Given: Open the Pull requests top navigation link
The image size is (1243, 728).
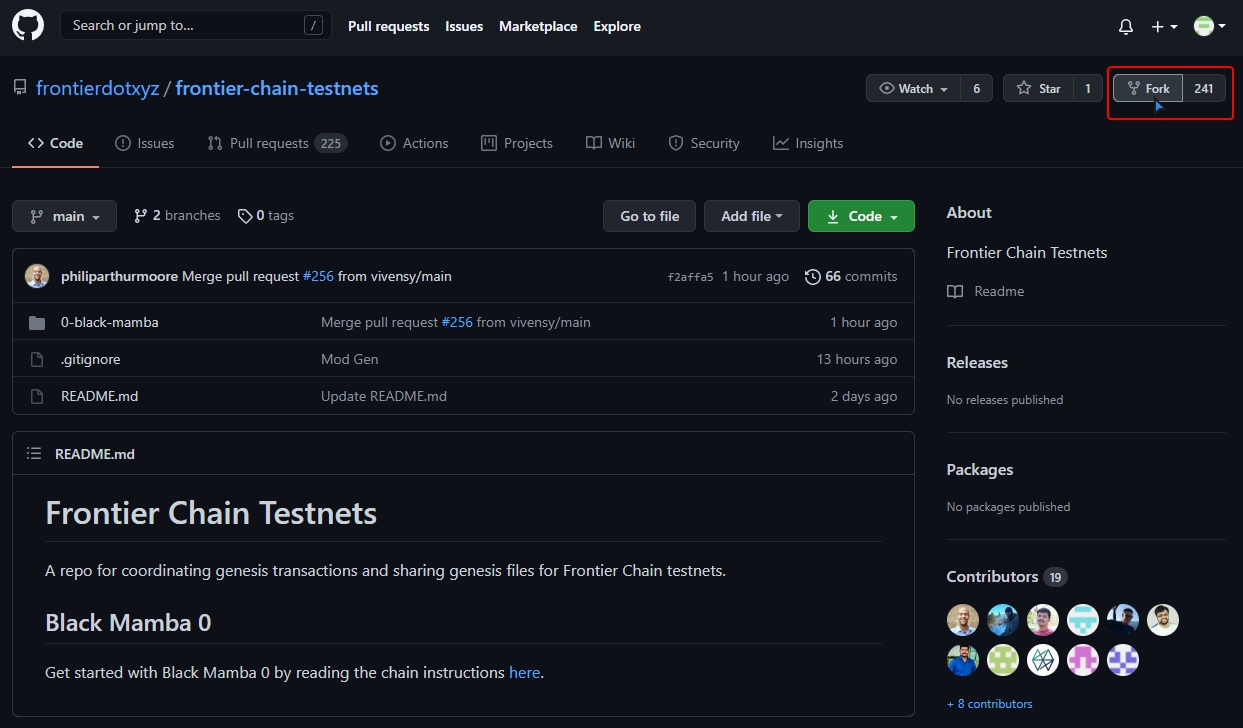Looking at the screenshot, I should click(x=388, y=26).
